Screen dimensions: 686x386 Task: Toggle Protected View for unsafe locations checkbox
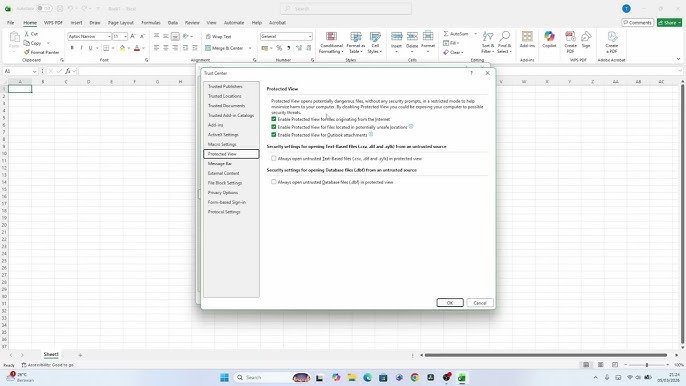[274, 127]
